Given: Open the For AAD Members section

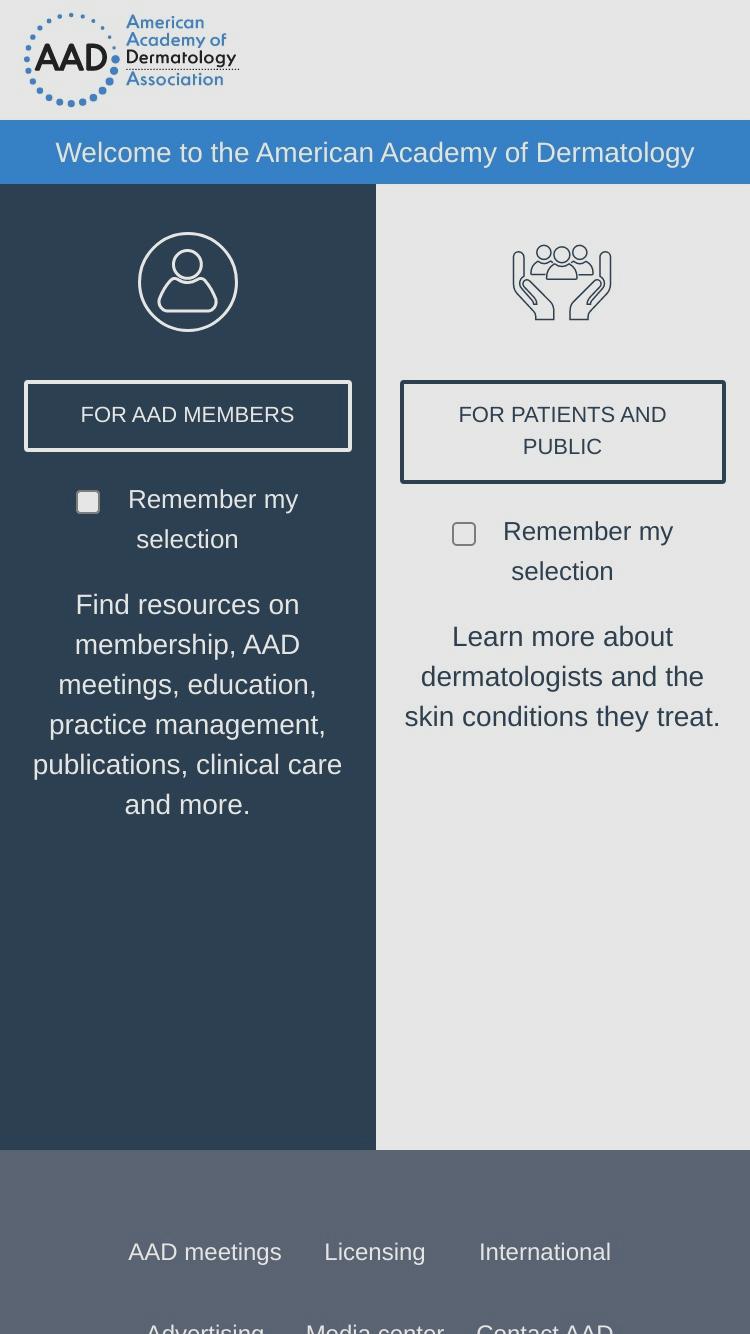Looking at the screenshot, I should (188, 416).
